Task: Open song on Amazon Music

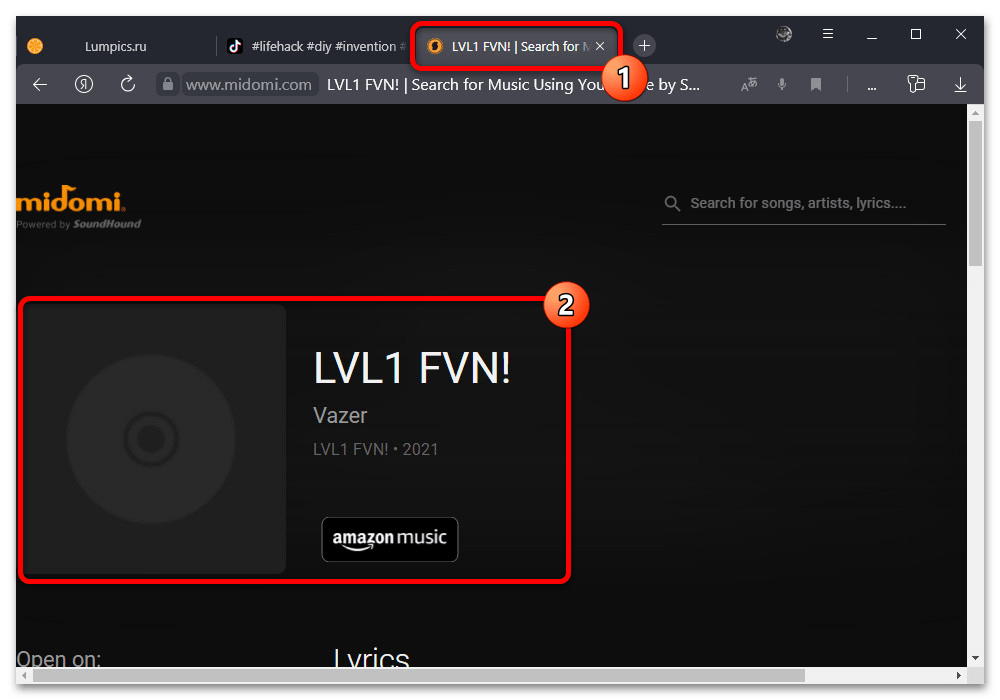Action: [x=390, y=539]
